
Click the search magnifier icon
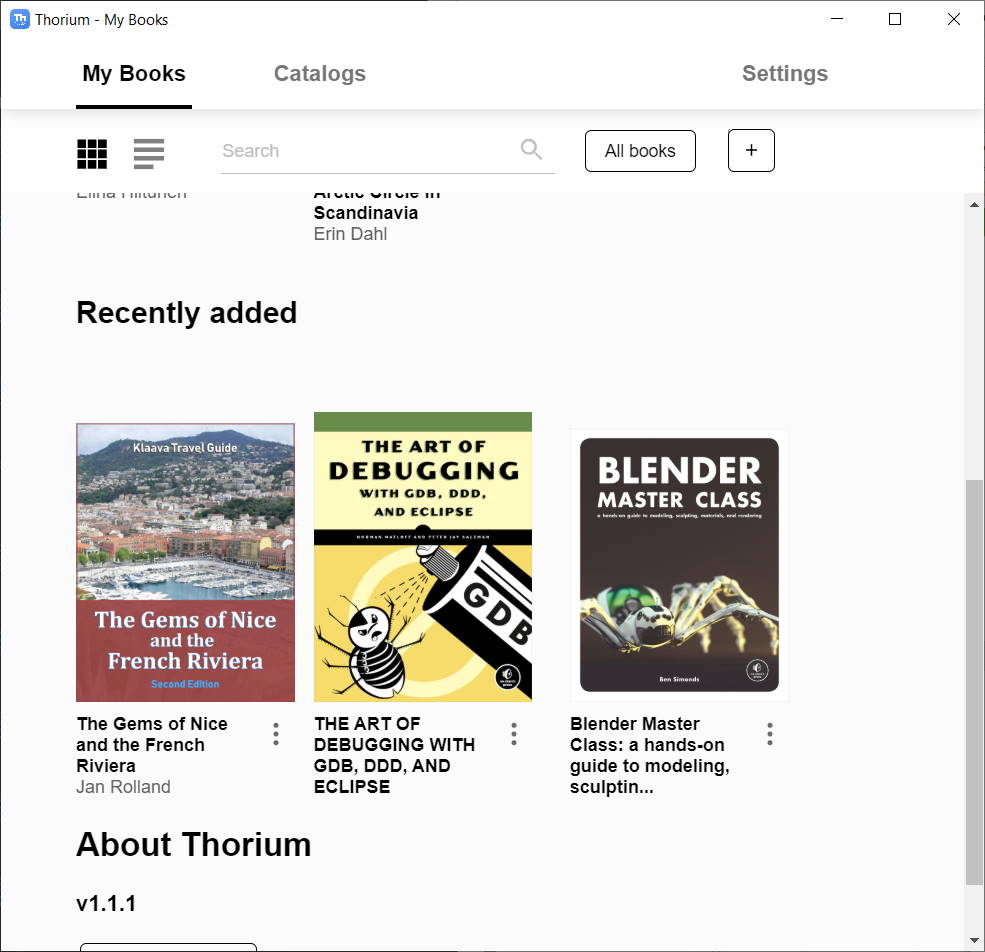tap(531, 150)
